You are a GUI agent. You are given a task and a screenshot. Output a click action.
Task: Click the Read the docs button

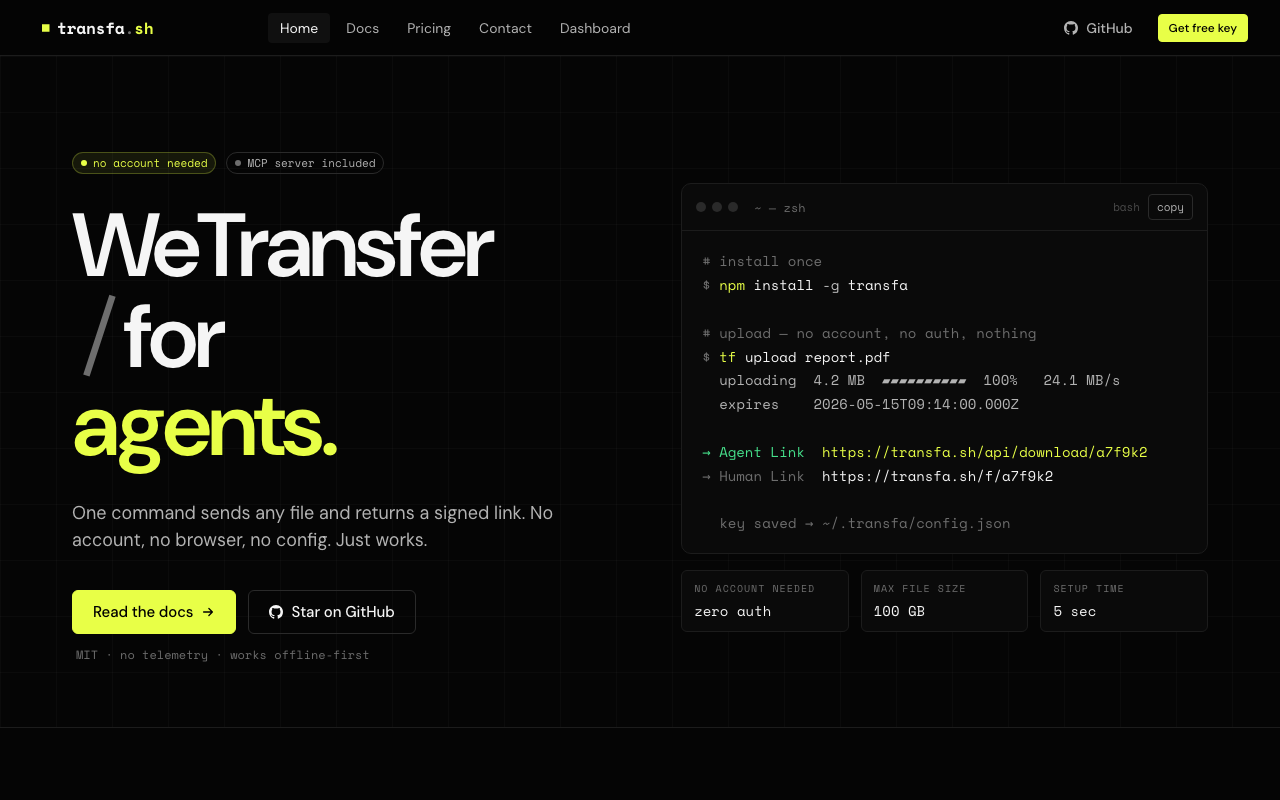(x=154, y=612)
